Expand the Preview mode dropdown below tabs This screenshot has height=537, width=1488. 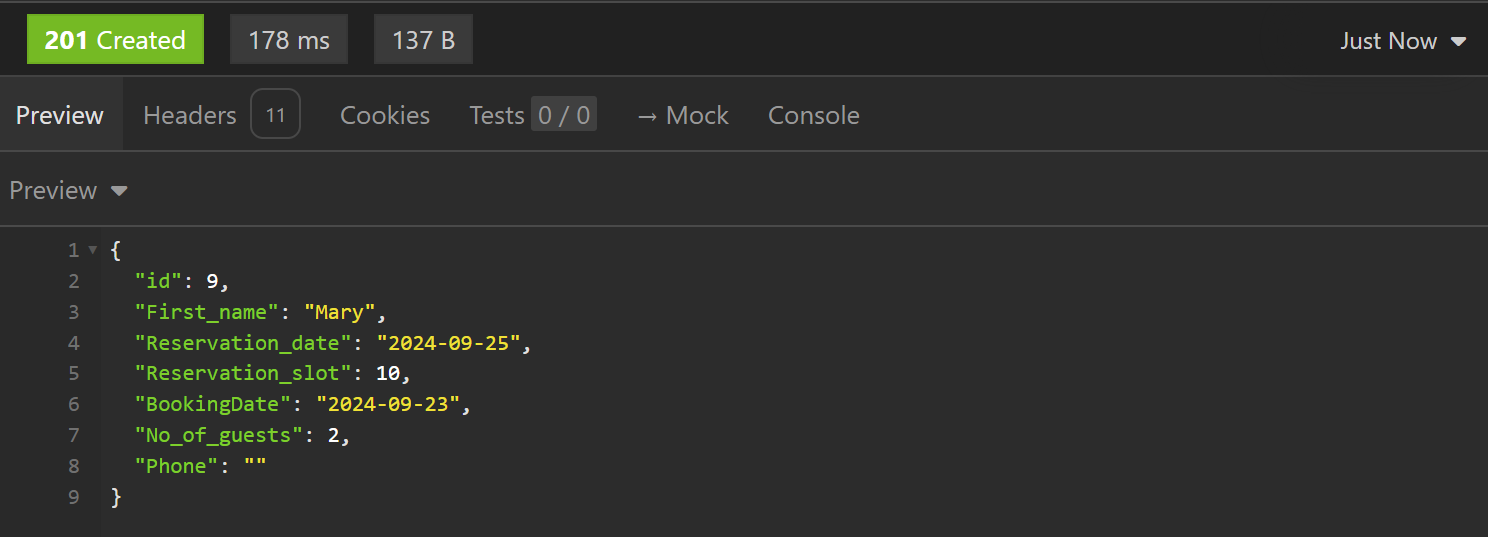coord(68,190)
